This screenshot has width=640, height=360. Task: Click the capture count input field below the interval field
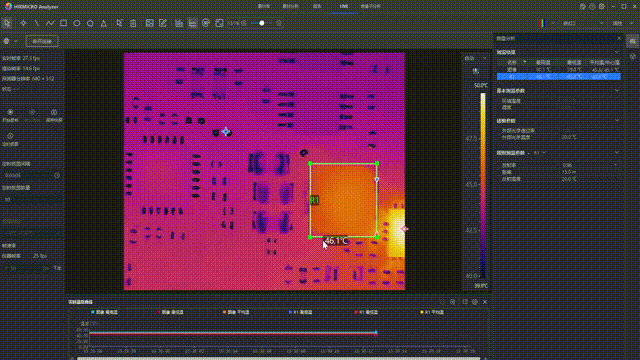coord(31,200)
